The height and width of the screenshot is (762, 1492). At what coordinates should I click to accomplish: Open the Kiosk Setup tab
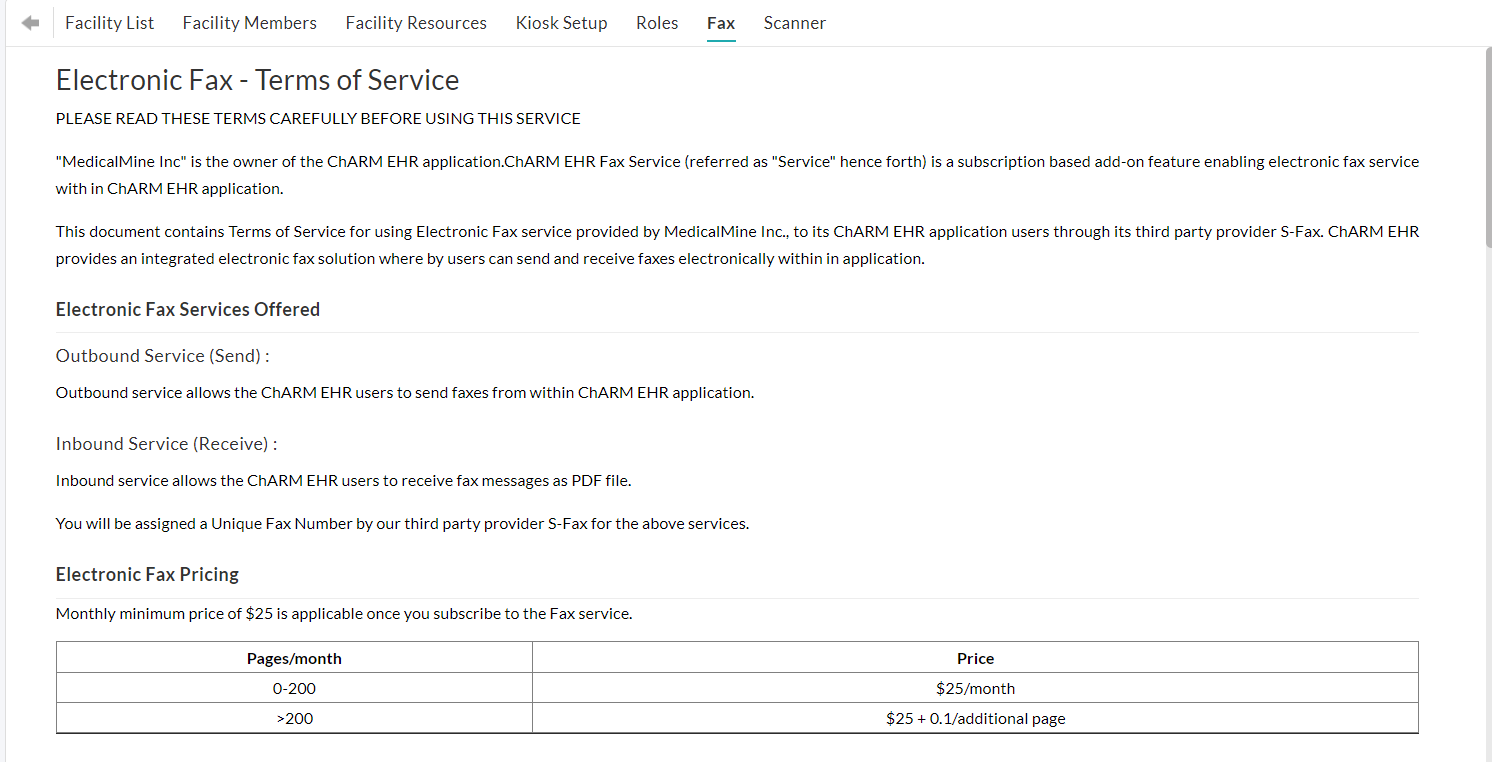(x=561, y=22)
